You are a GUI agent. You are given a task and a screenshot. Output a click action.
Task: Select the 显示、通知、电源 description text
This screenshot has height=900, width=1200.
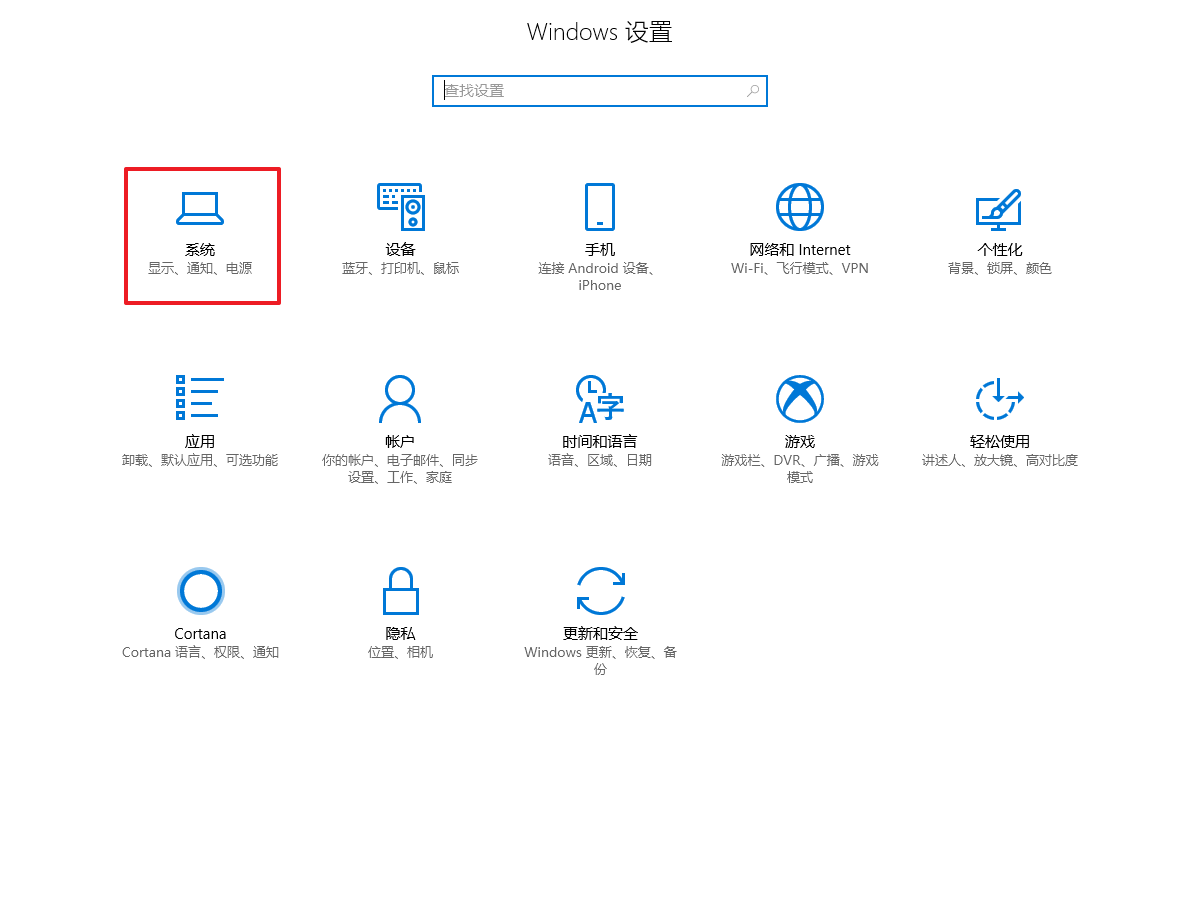pos(200,269)
